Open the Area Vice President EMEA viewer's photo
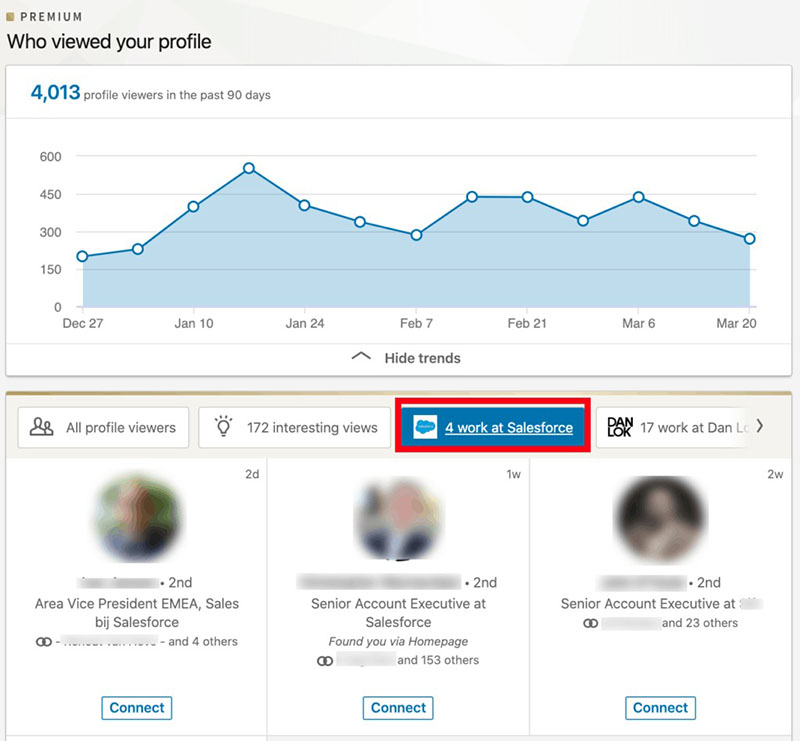The image size is (800, 741). pos(137,518)
